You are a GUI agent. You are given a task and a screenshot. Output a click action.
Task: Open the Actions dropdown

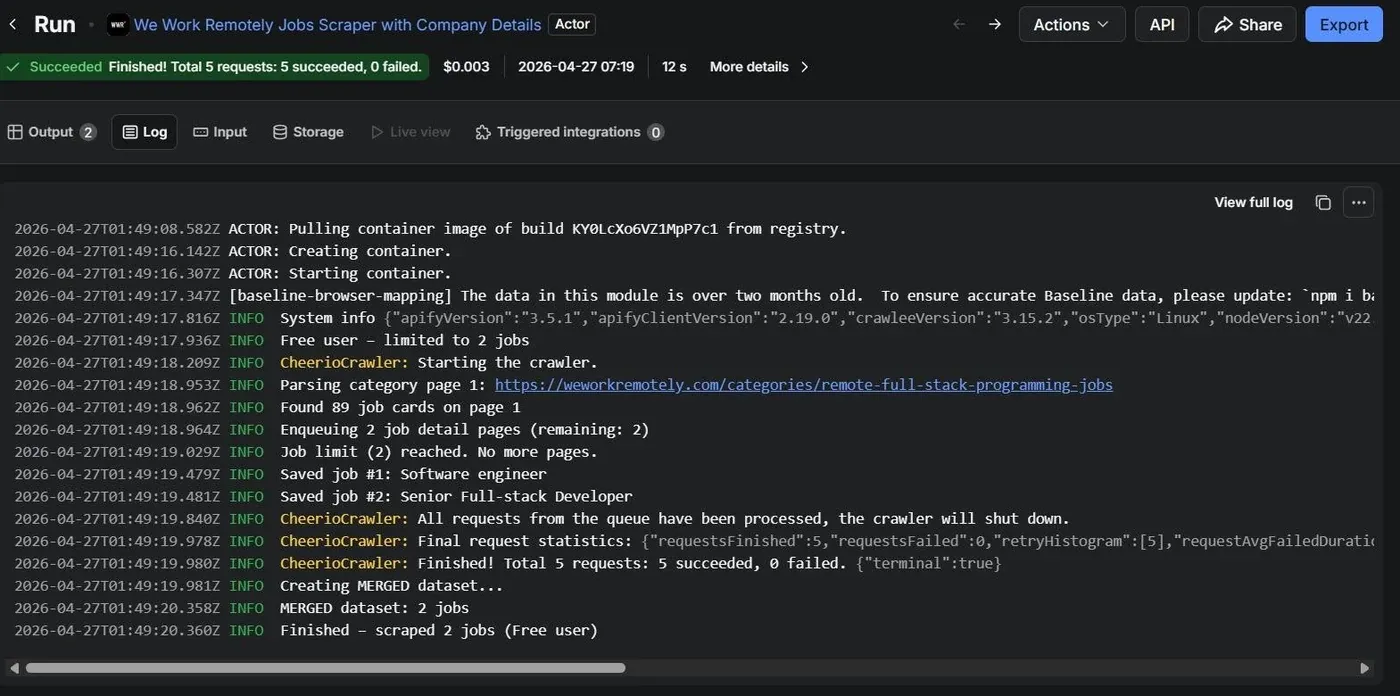[1072, 24]
